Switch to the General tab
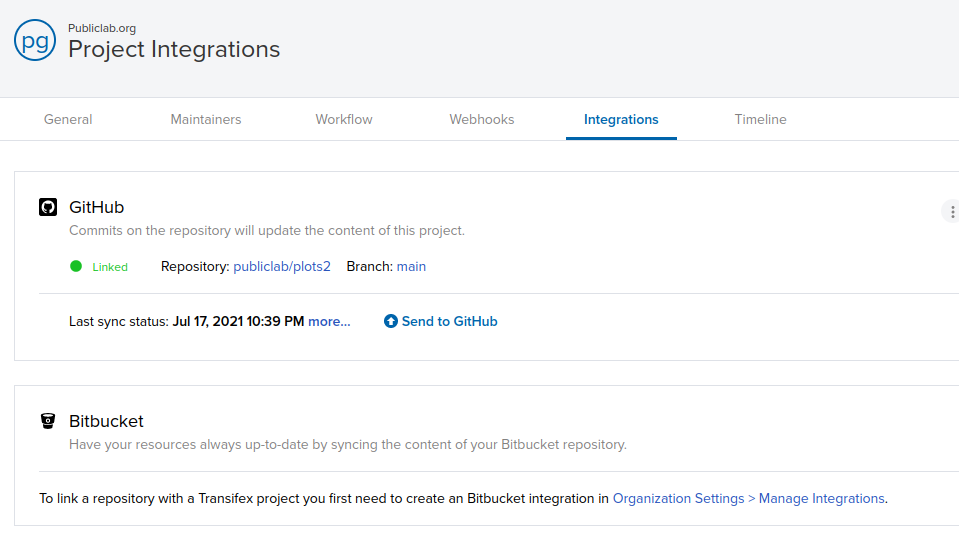The height and width of the screenshot is (539, 959). [x=68, y=119]
